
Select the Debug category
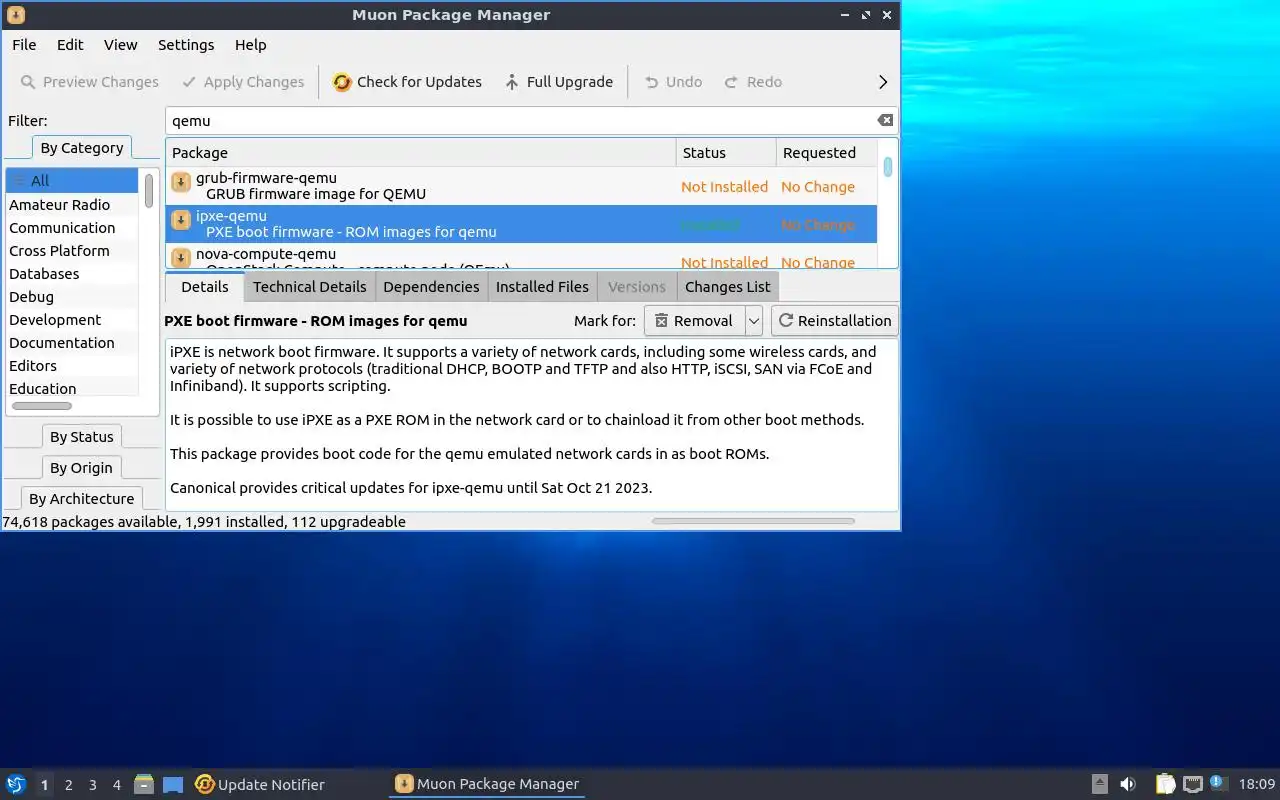72,297
